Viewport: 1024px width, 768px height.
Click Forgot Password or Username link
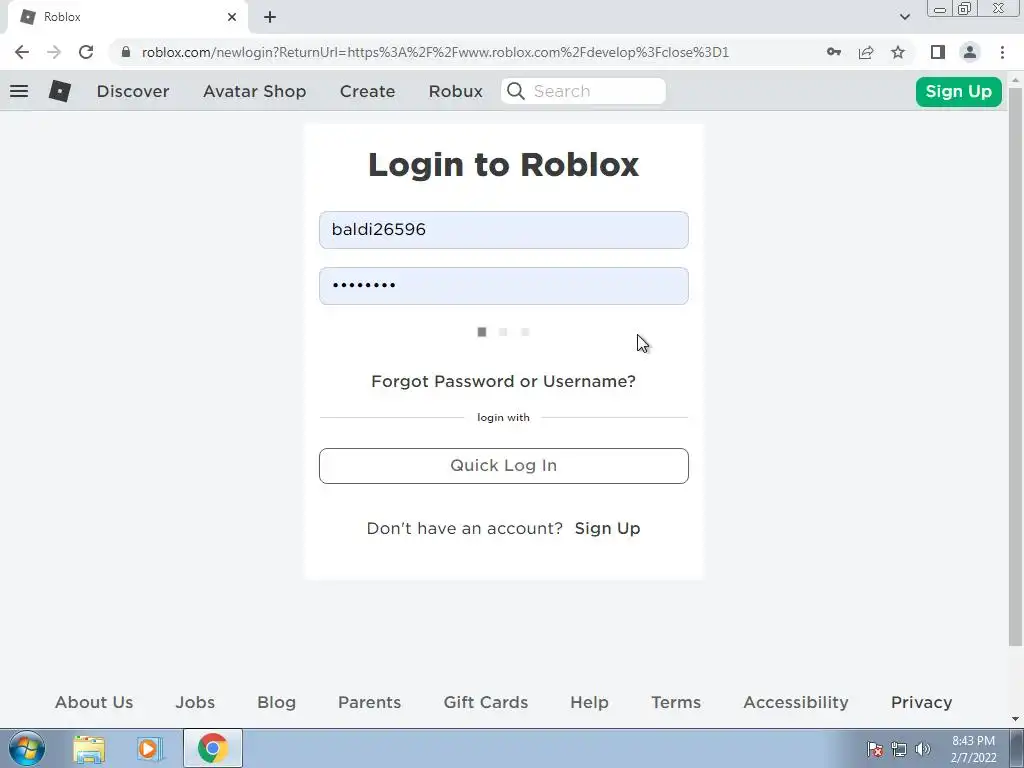tap(503, 381)
